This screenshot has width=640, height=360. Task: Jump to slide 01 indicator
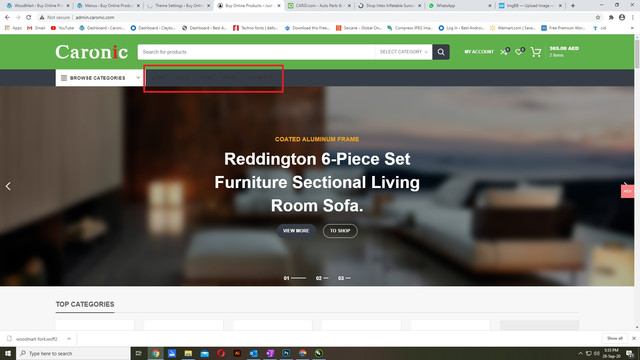point(295,278)
